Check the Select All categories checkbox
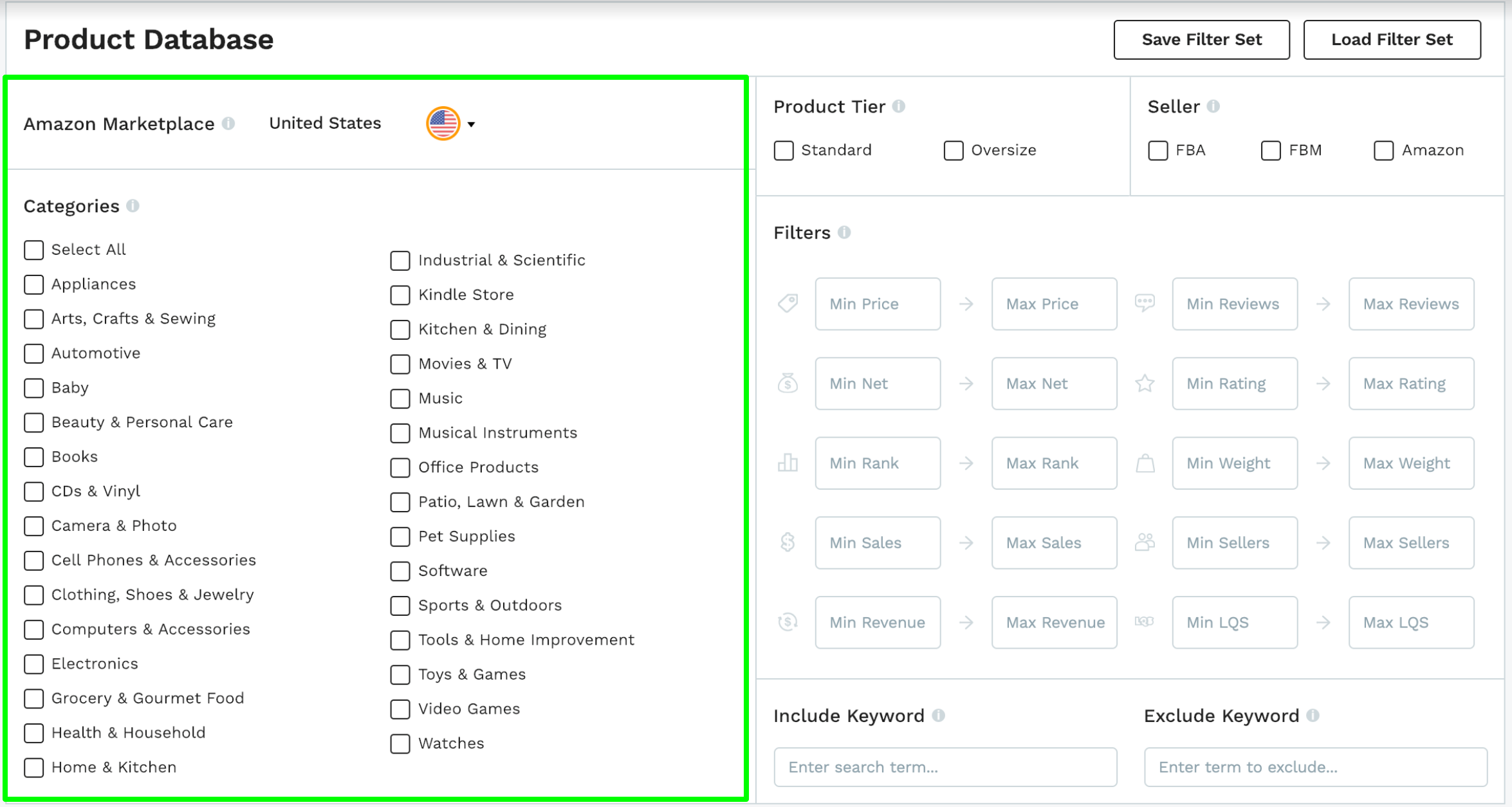 34,250
